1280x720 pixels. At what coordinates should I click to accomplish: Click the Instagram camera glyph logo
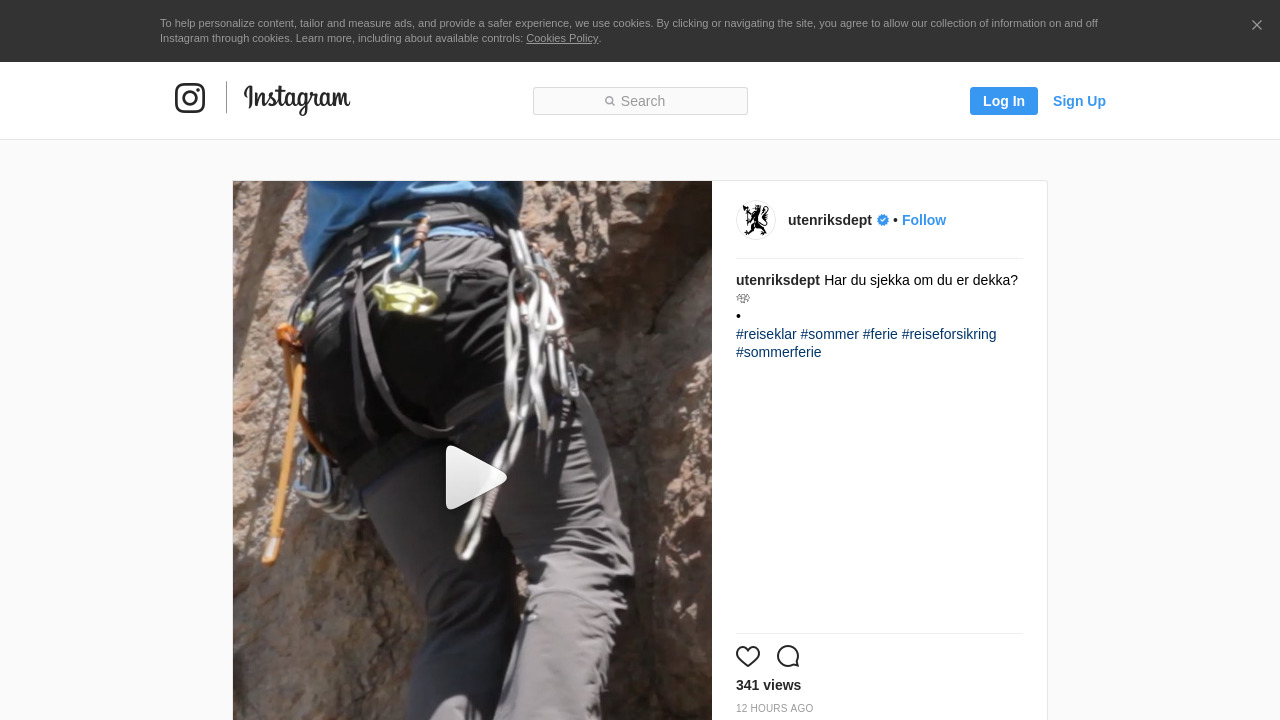(x=190, y=98)
